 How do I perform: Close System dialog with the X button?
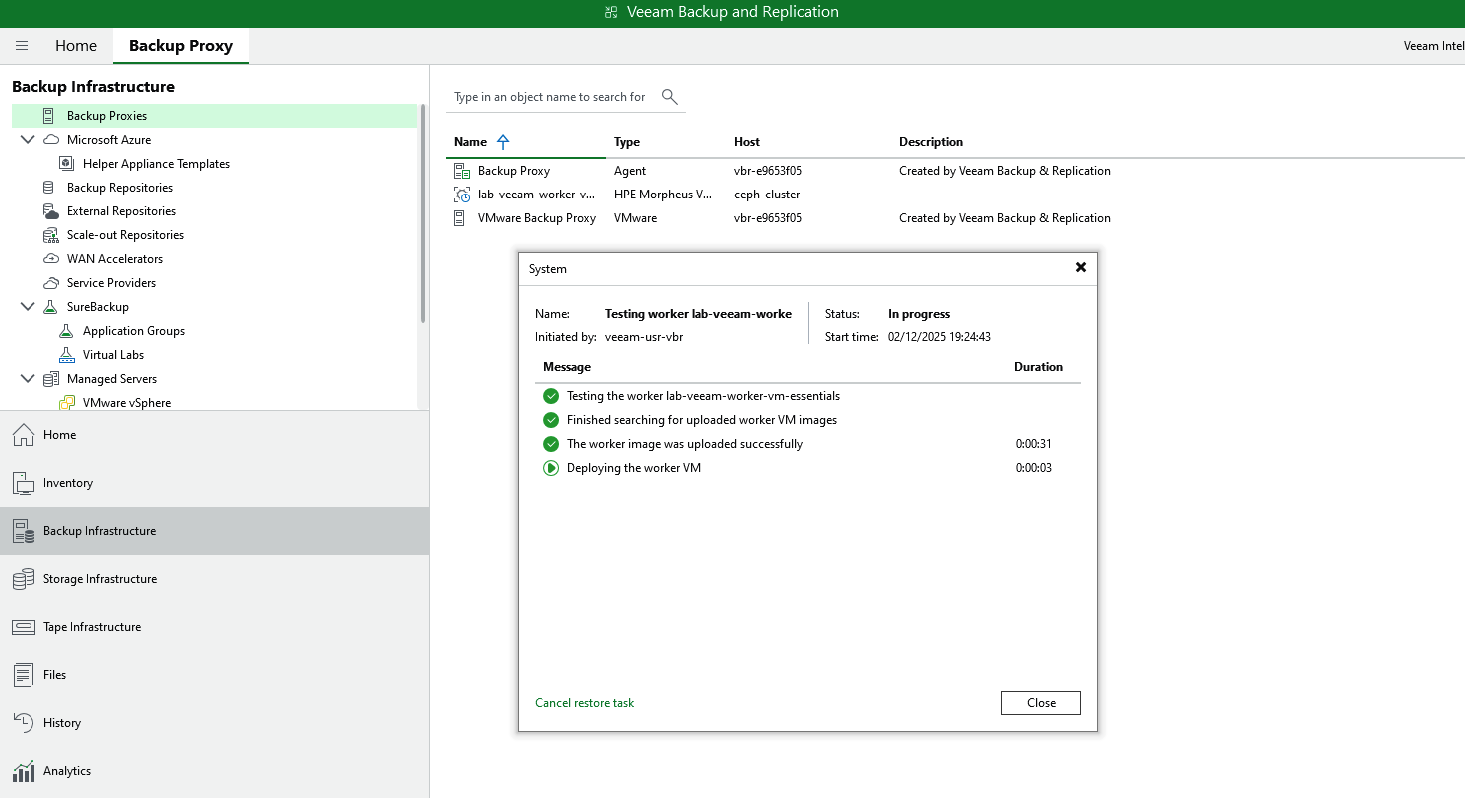1080,268
